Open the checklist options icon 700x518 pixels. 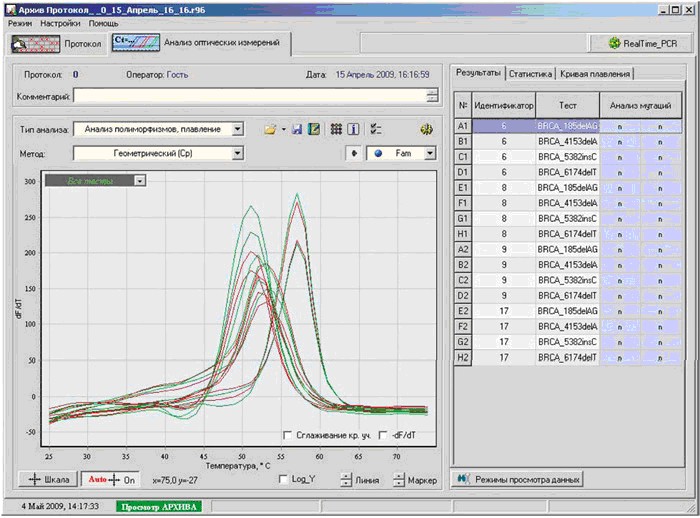[x=376, y=130]
